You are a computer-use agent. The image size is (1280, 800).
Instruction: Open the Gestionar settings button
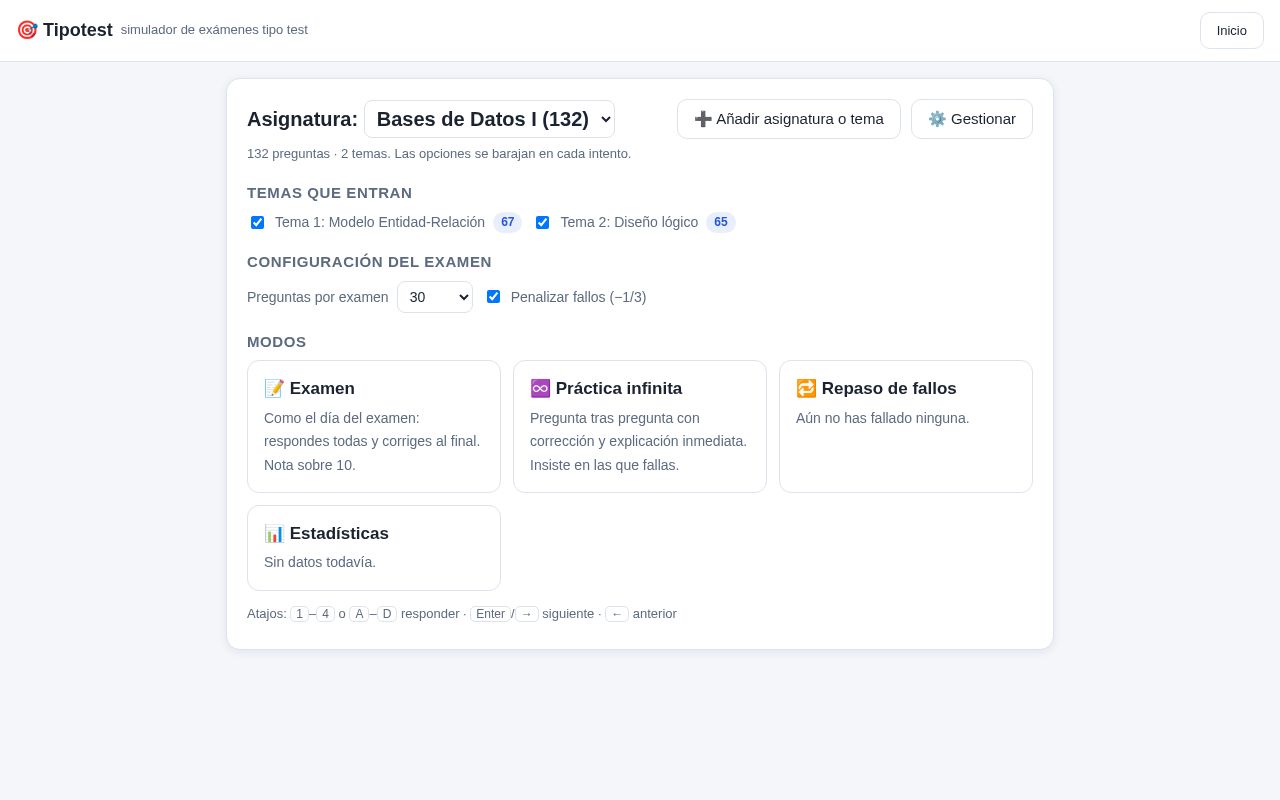[x=972, y=119]
